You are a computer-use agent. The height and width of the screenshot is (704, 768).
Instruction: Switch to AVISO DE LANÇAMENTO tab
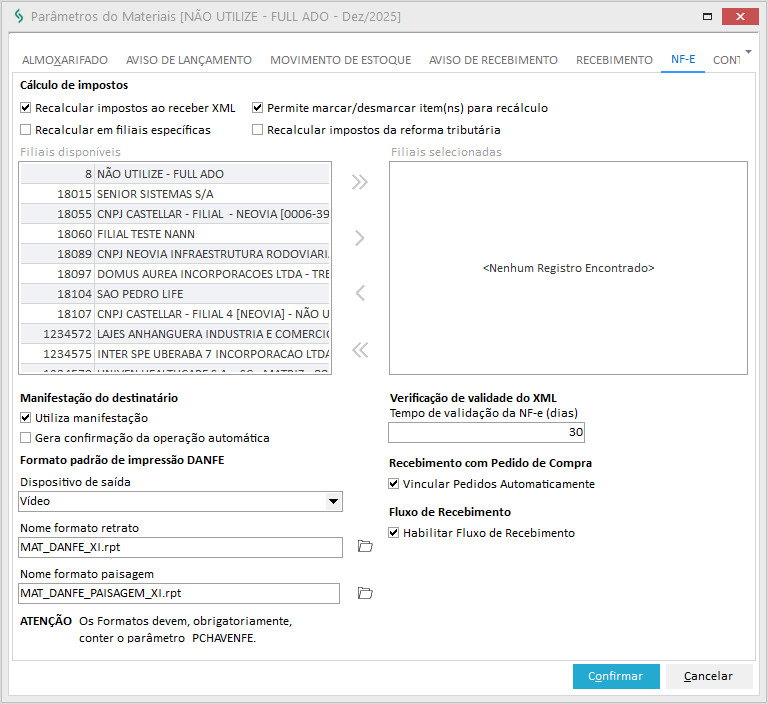189,60
